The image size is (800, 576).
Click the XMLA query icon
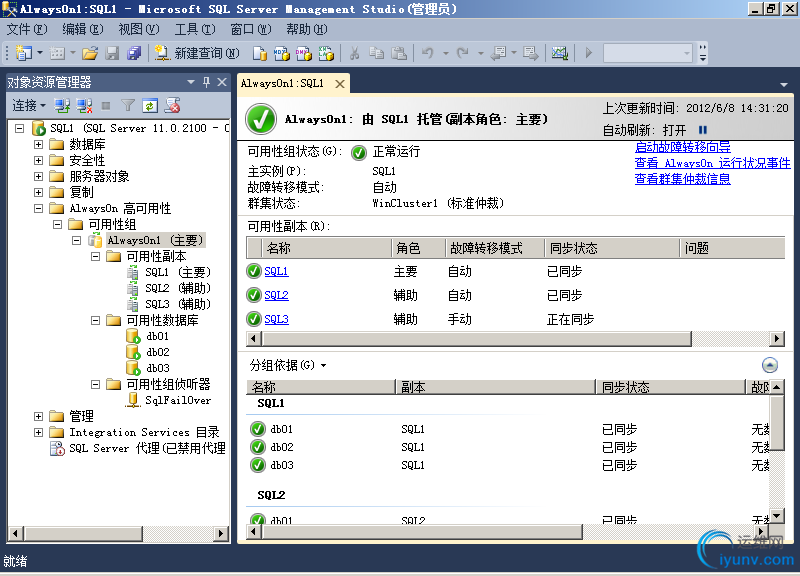[326, 53]
